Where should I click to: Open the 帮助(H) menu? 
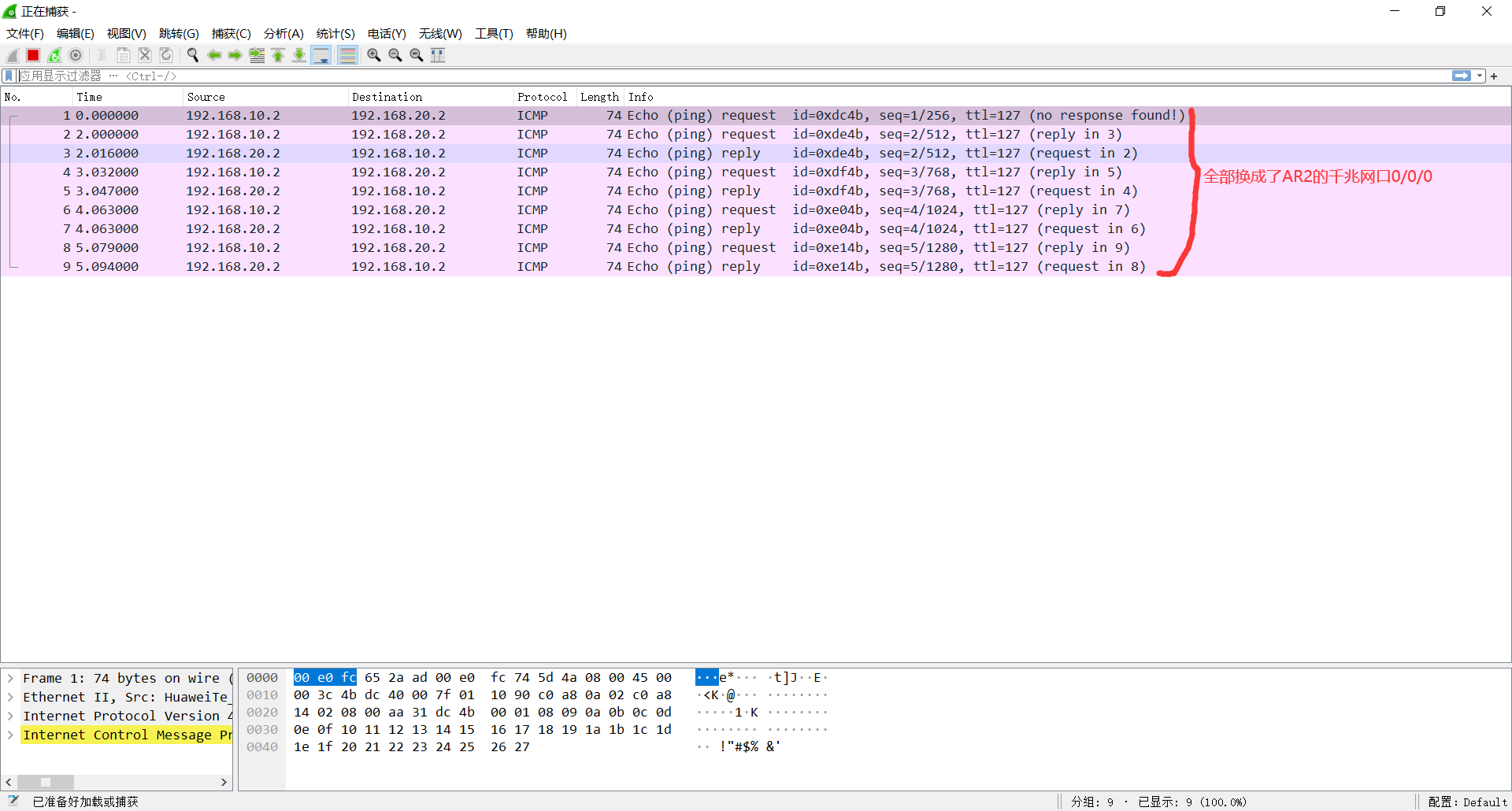pos(547,33)
